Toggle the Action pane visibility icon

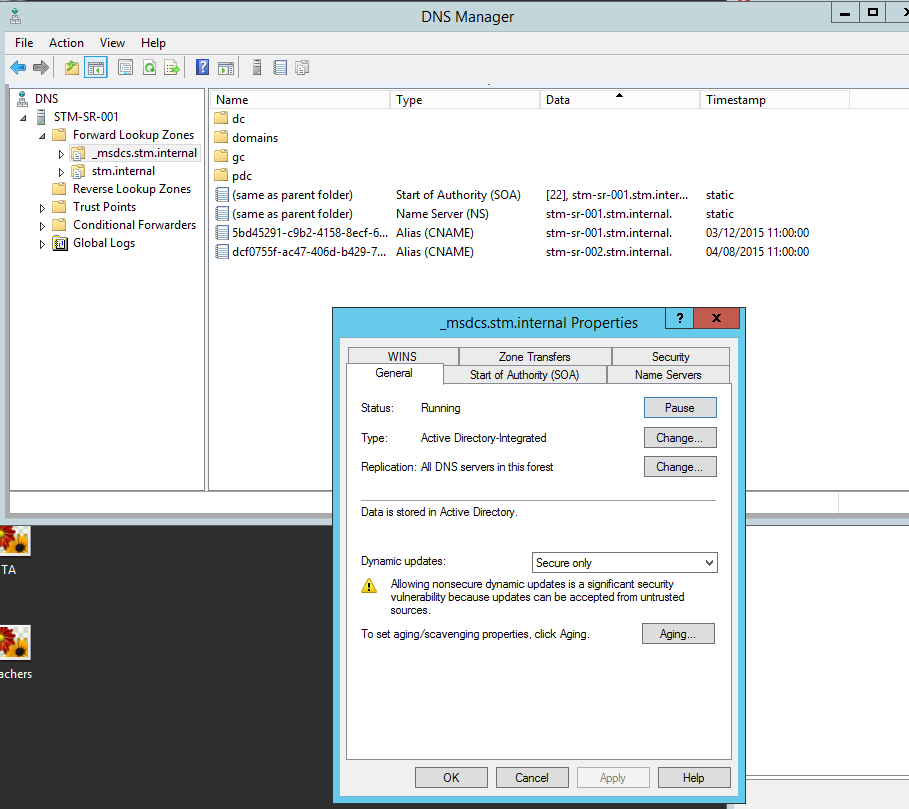point(225,67)
